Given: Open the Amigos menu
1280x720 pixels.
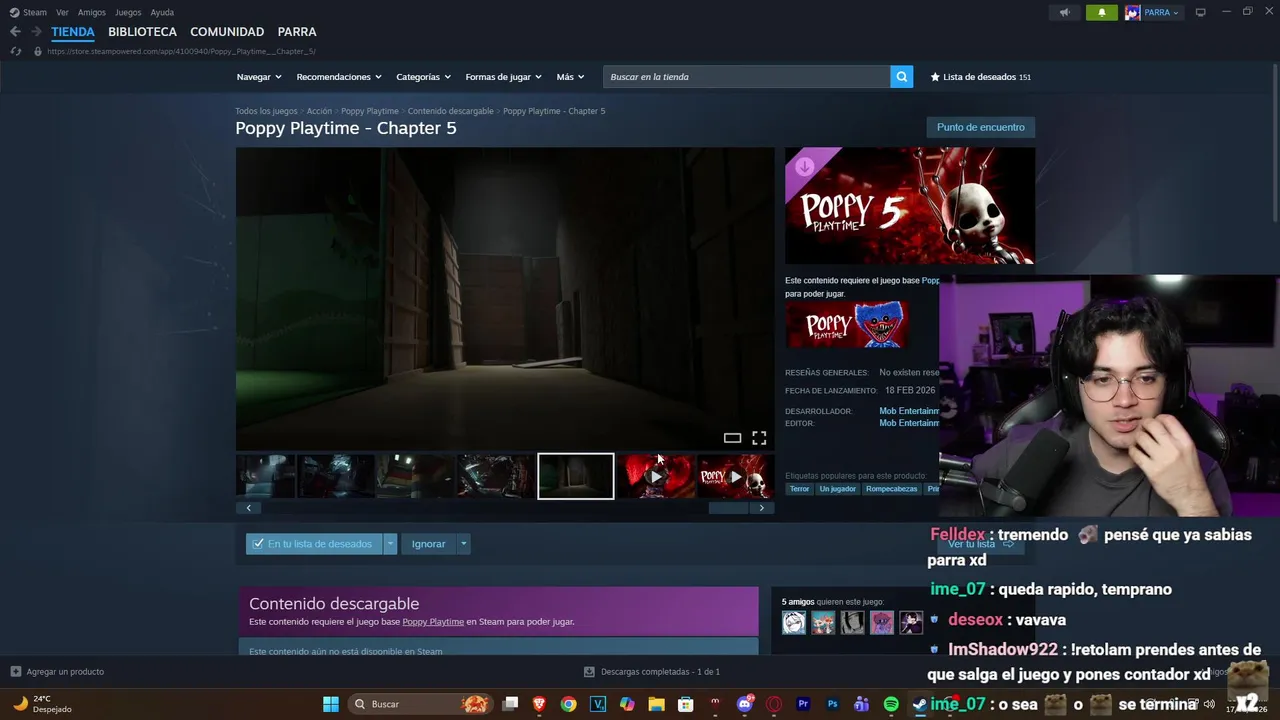Looking at the screenshot, I should (x=92, y=12).
